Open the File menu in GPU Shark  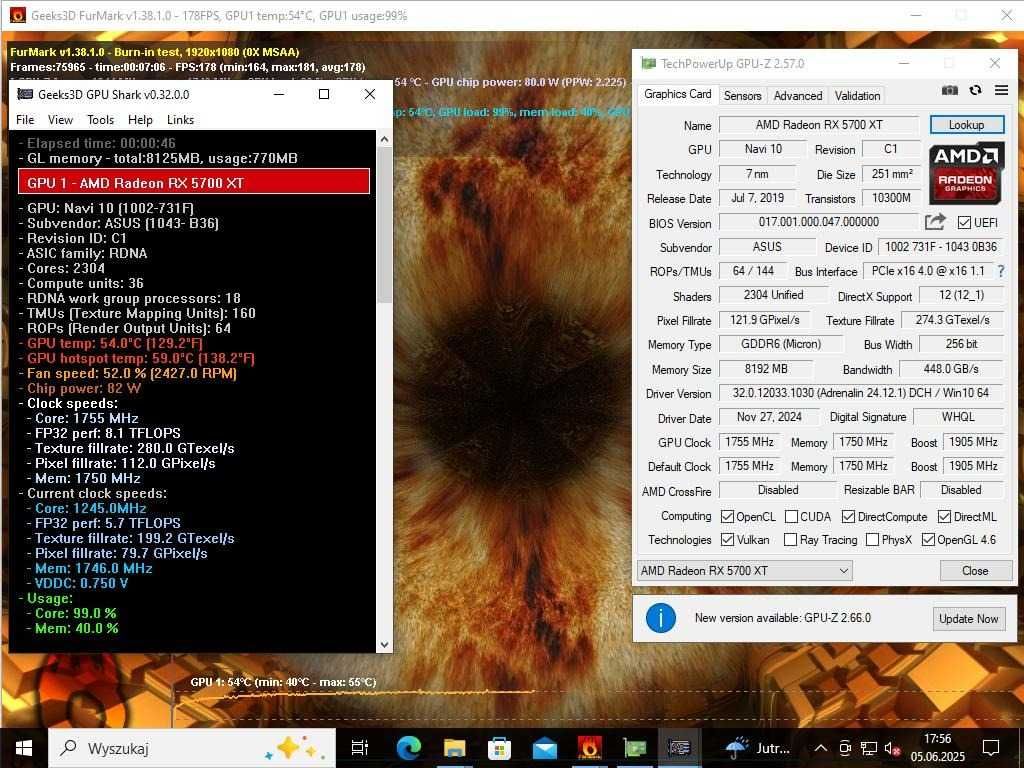coord(25,120)
